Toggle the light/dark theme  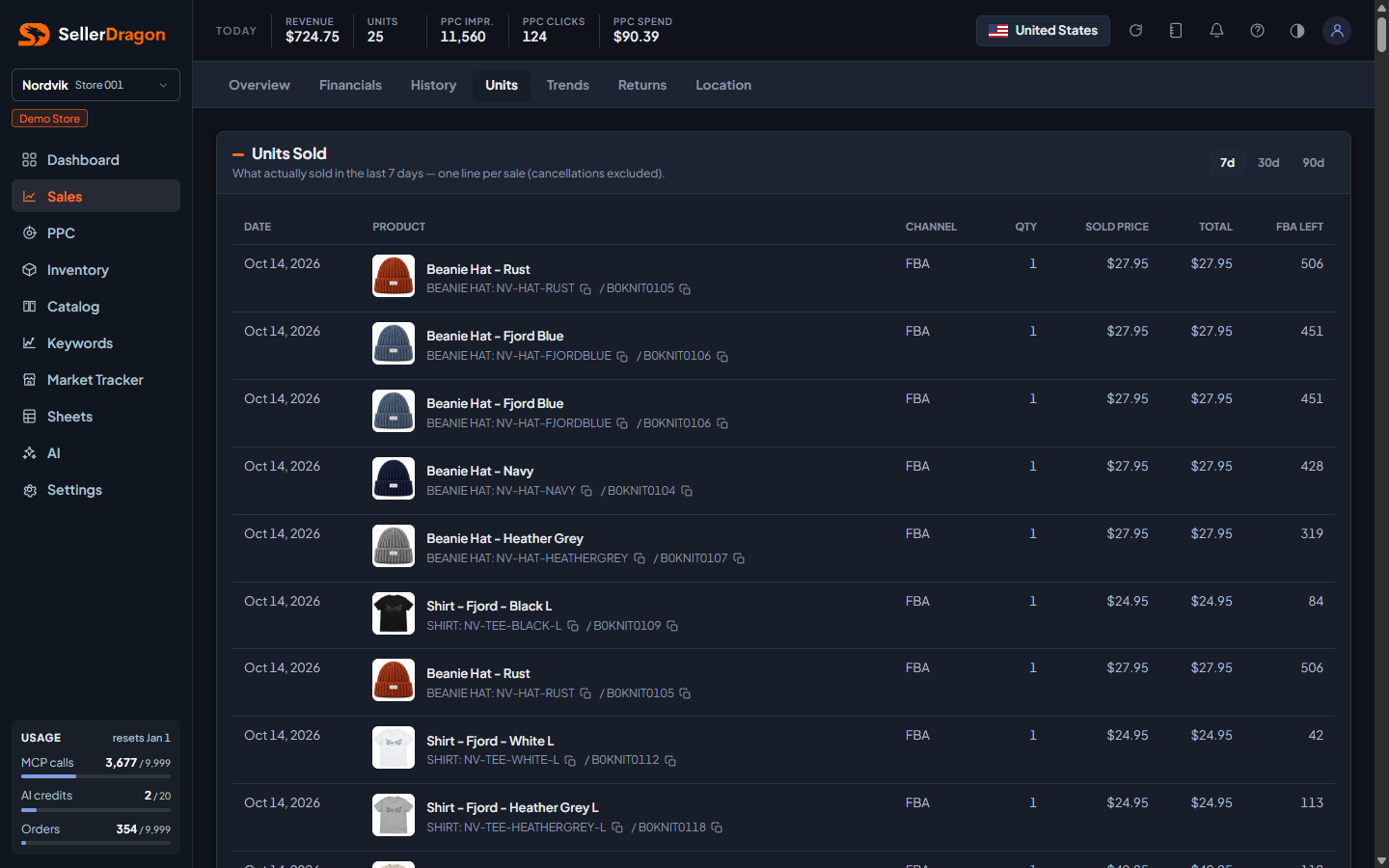tap(1297, 31)
